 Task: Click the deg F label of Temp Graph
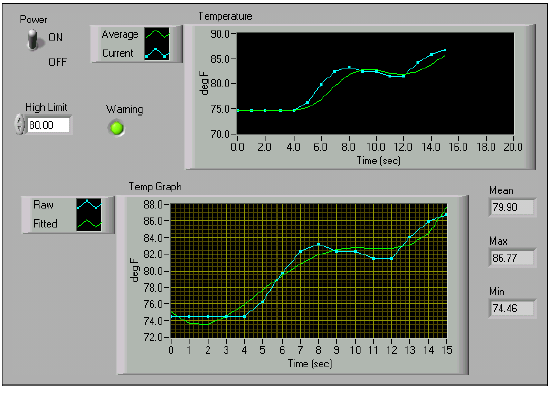point(134,270)
